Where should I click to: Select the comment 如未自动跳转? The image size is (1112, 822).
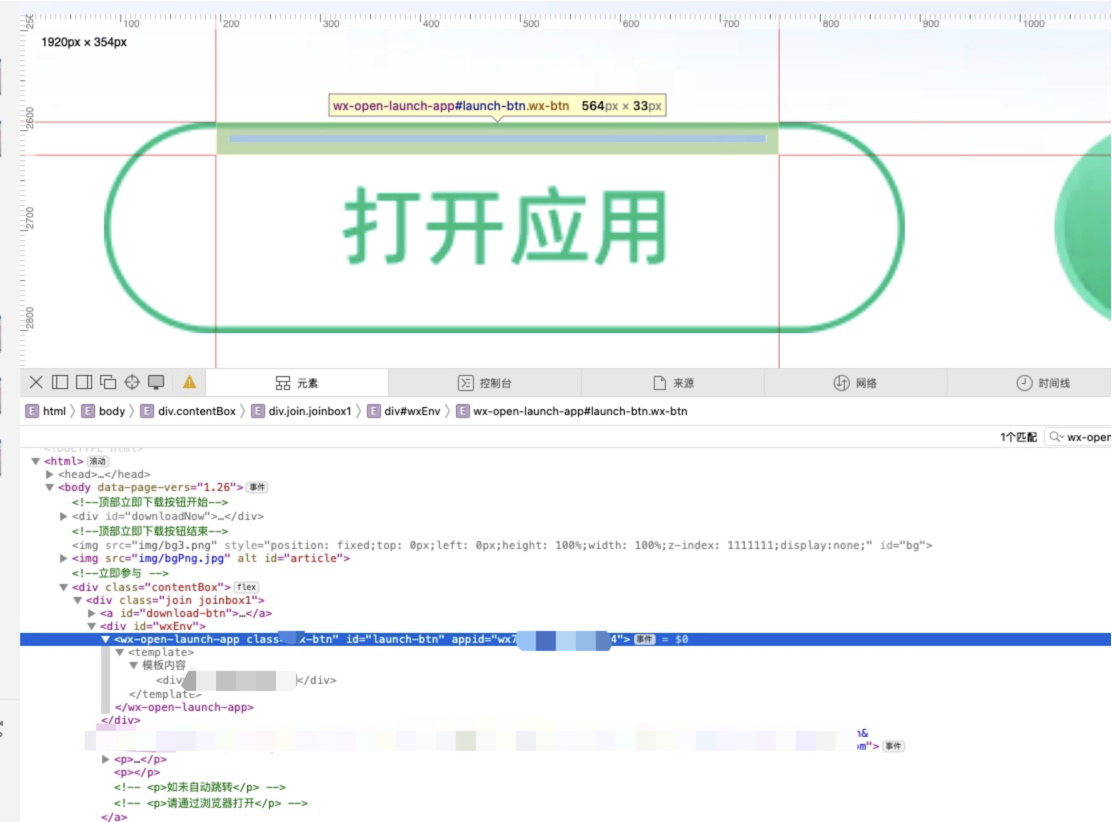click(199, 787)
